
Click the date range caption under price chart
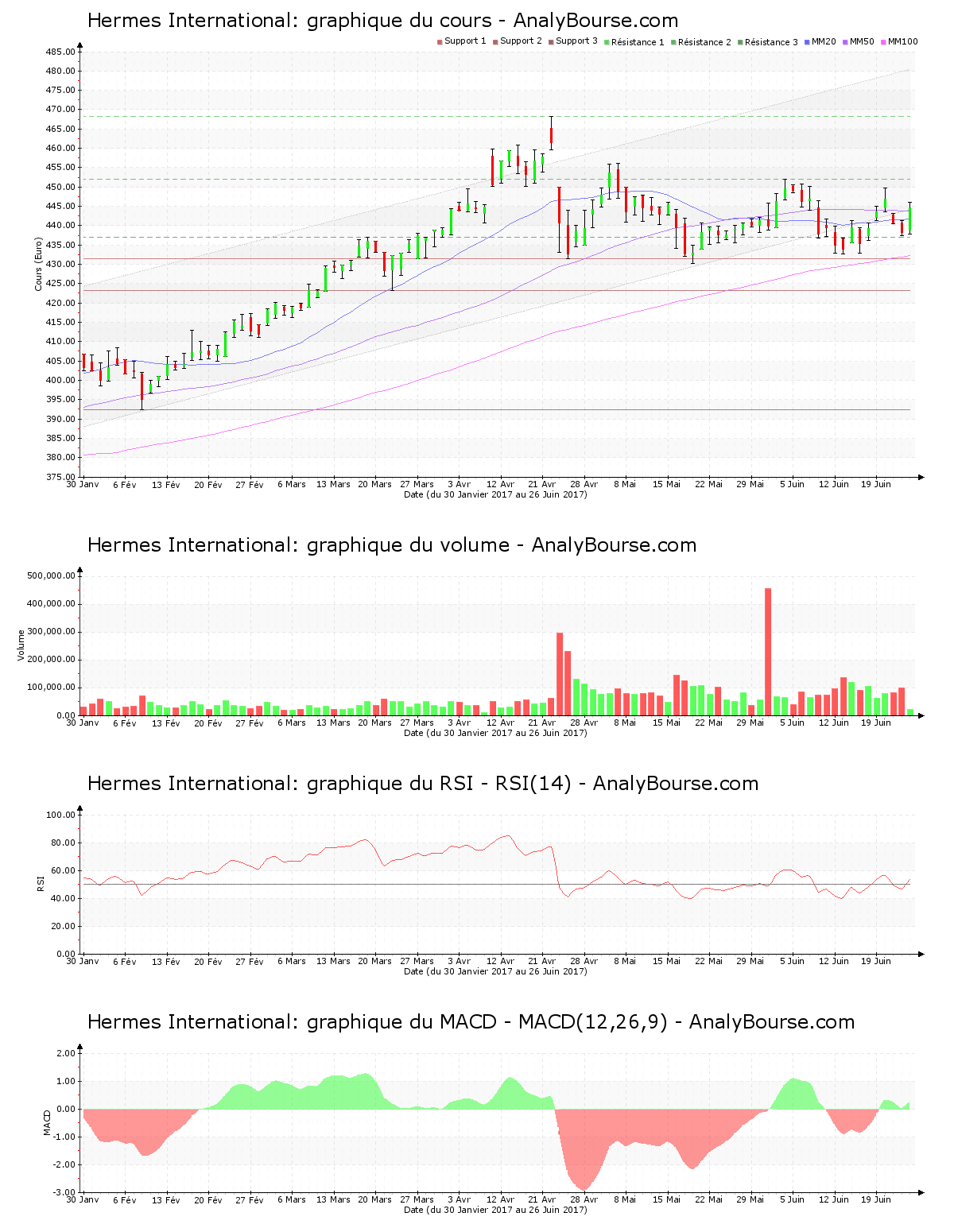pyautogui.click(x=495, y=494)
